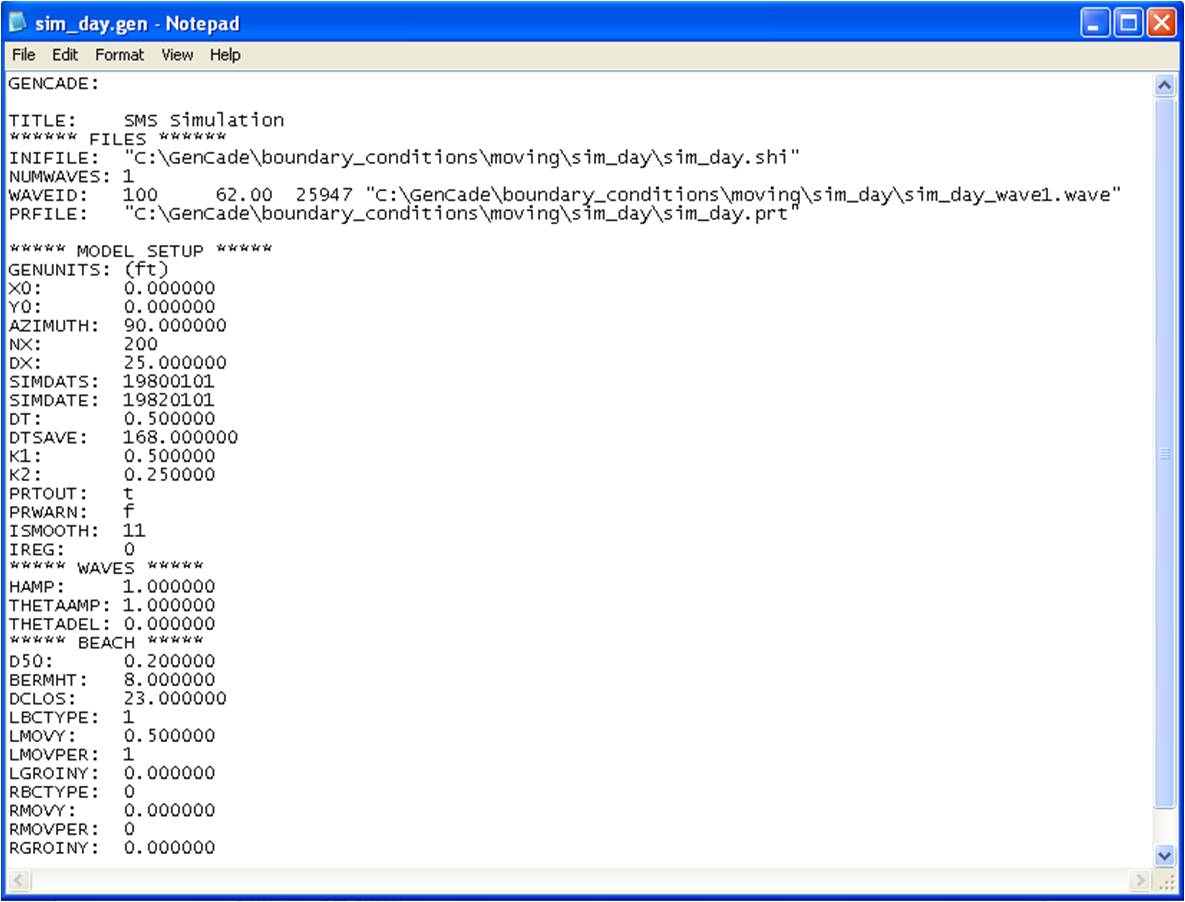Image resolution: width=1185 pixels, height=902 pixels.
Task: Click the DT: 0.500000 value
Action: tap(169, 419)
